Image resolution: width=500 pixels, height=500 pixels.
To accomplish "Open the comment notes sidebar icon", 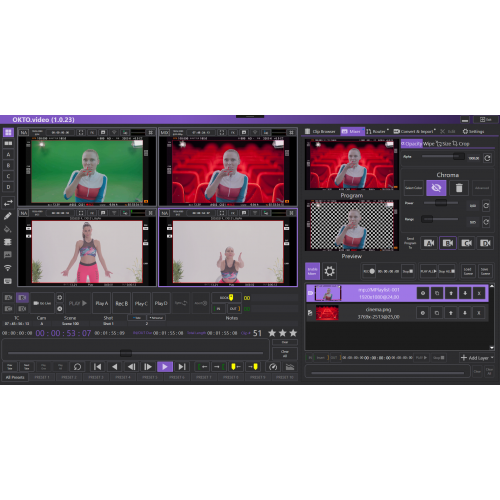I will (8, 255).
